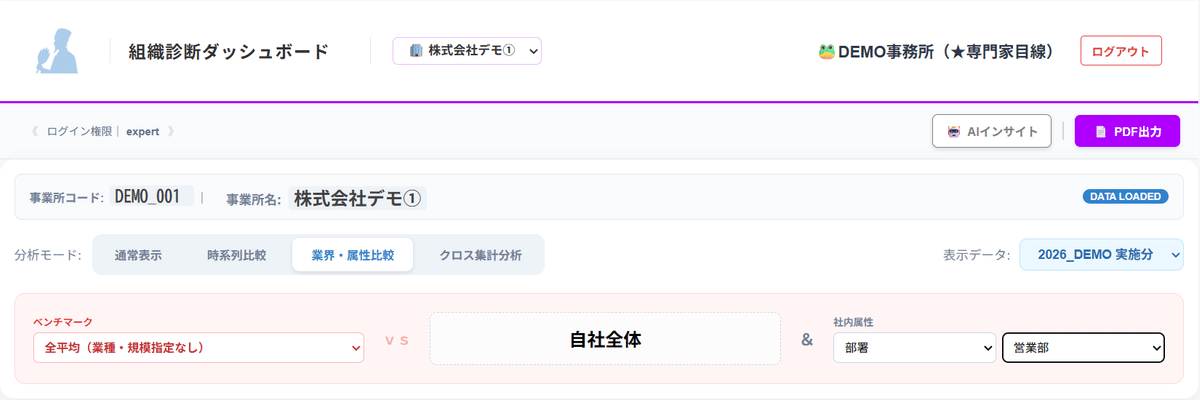The width and height of the screenshot is (1200, 400).
Task: Click the building icon beside 株式会社デモ①
Action: [x=415, y=50]
